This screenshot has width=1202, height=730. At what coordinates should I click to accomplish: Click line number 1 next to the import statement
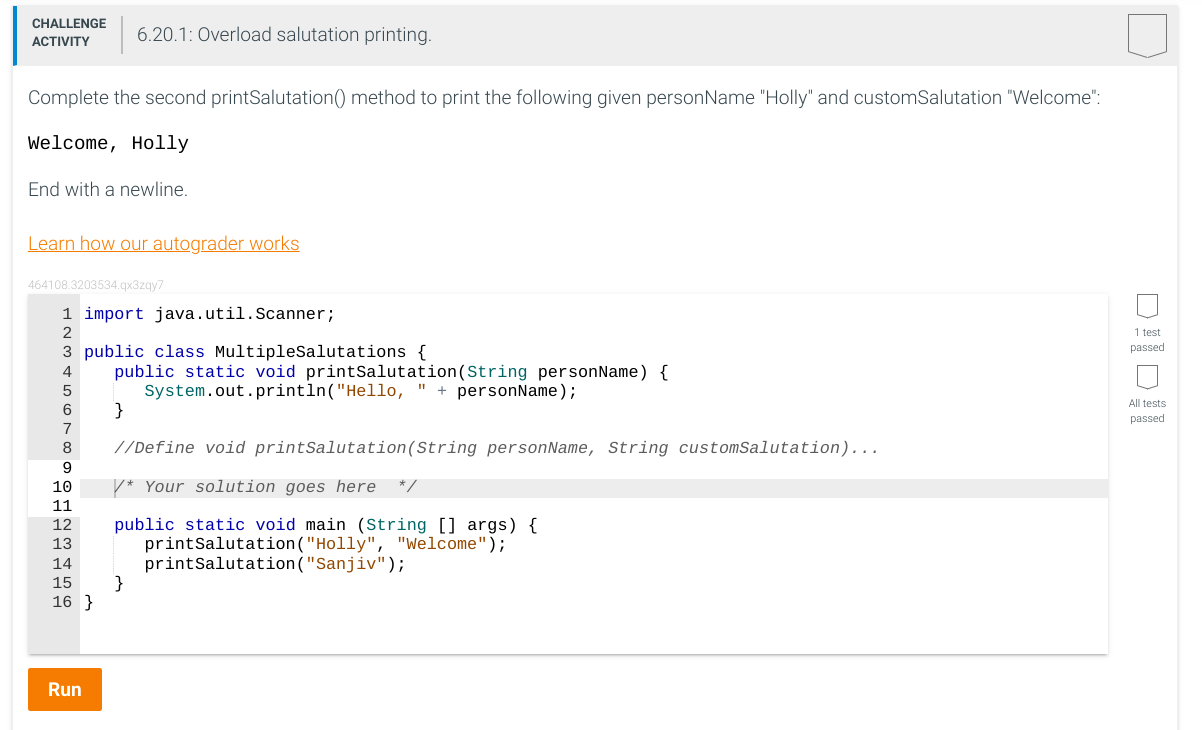point(66,313)
